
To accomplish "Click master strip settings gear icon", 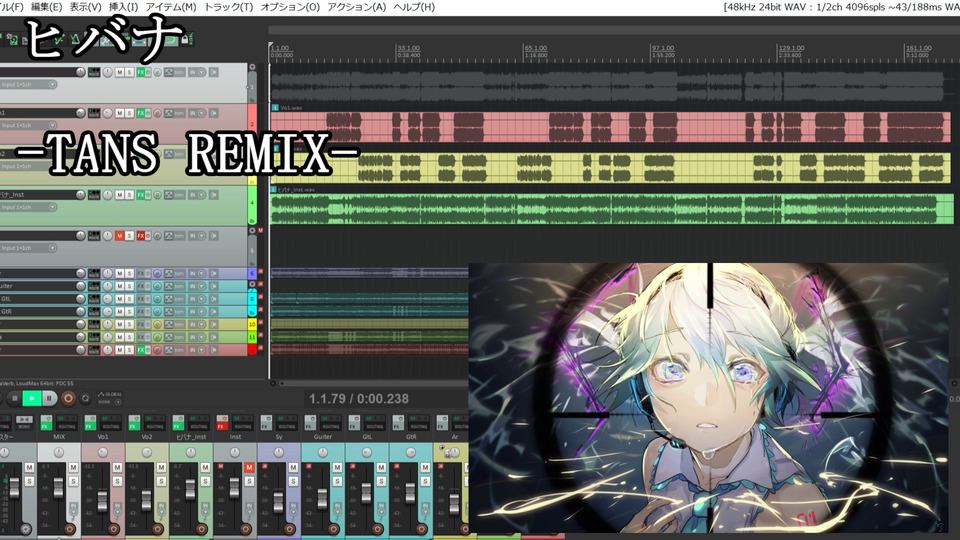I will 26,529.
